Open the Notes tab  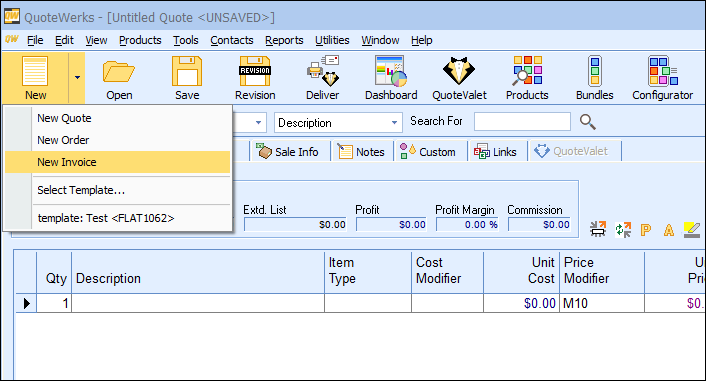click(361, 151)
